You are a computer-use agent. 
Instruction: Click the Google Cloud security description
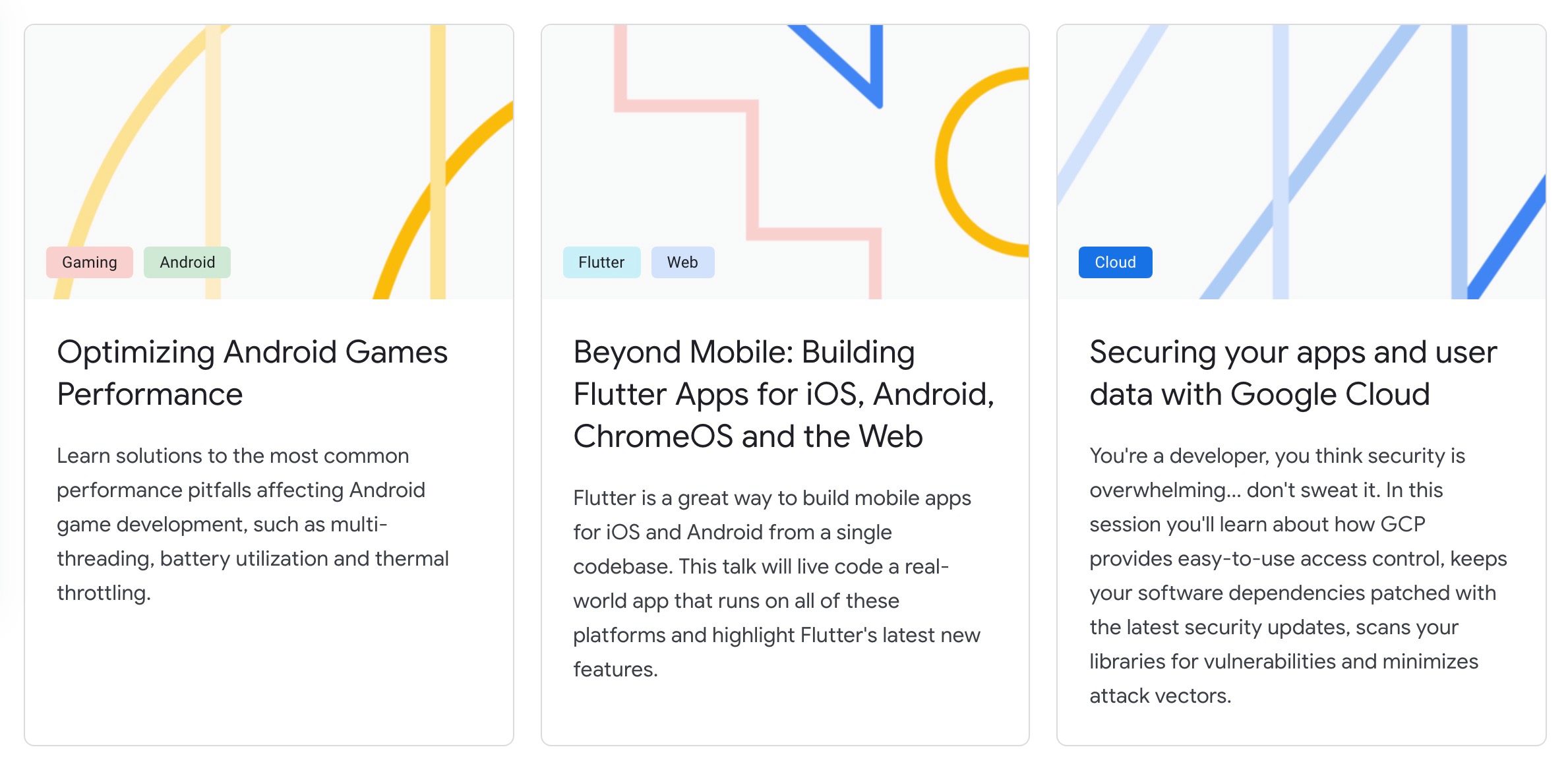(x=1298, y=576)
